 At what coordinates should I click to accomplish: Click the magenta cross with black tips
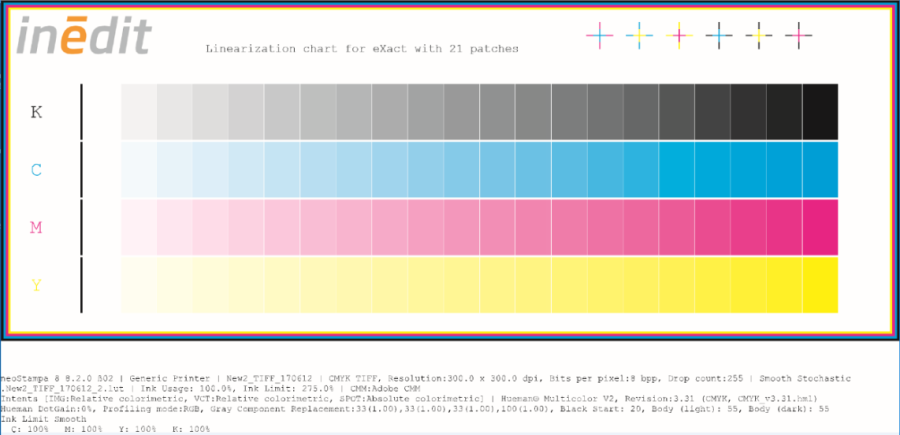(799, 35)
